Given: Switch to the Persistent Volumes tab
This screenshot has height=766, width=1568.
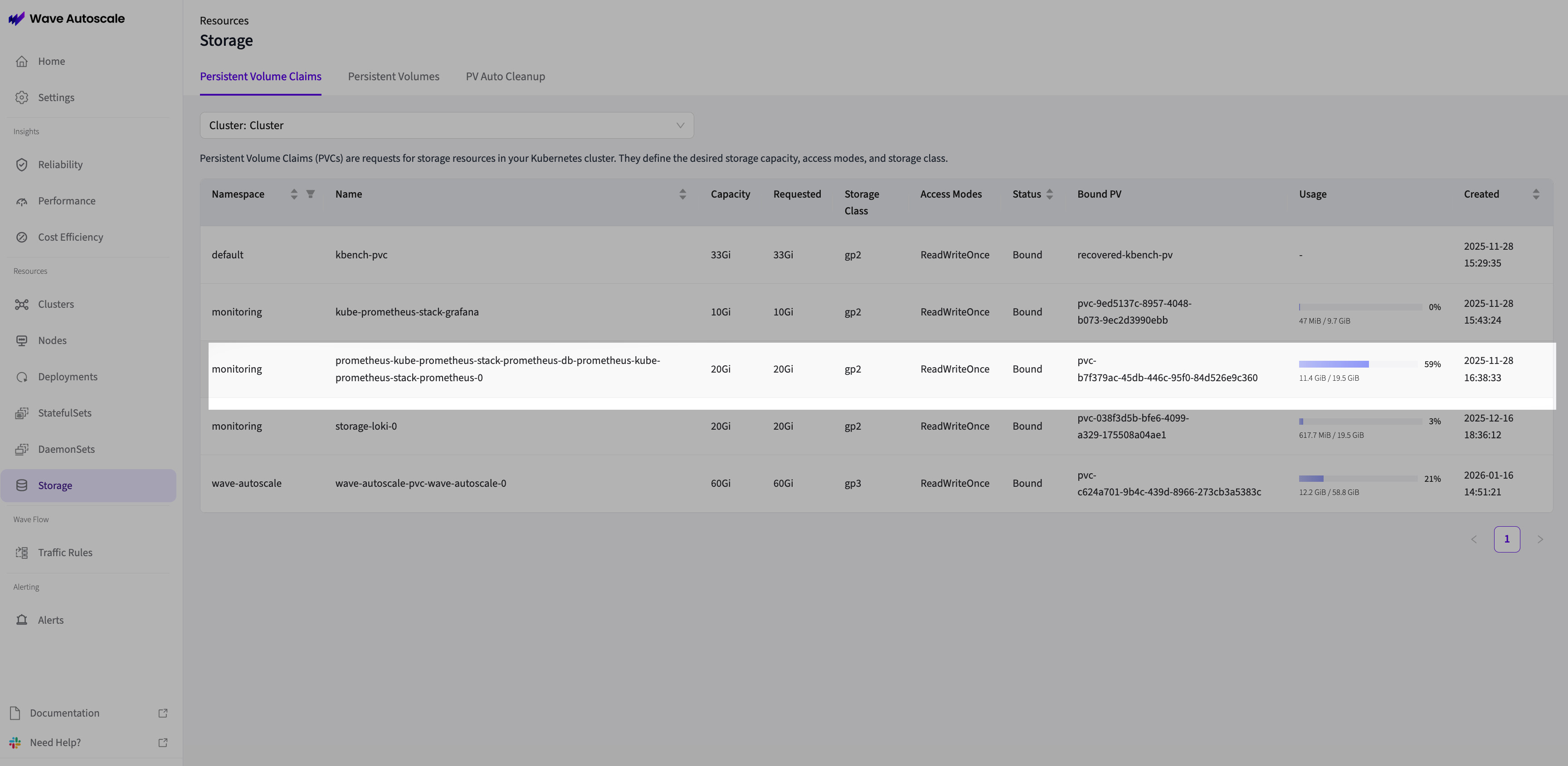Looking at the screenshot, I should (x=394, y=77).
